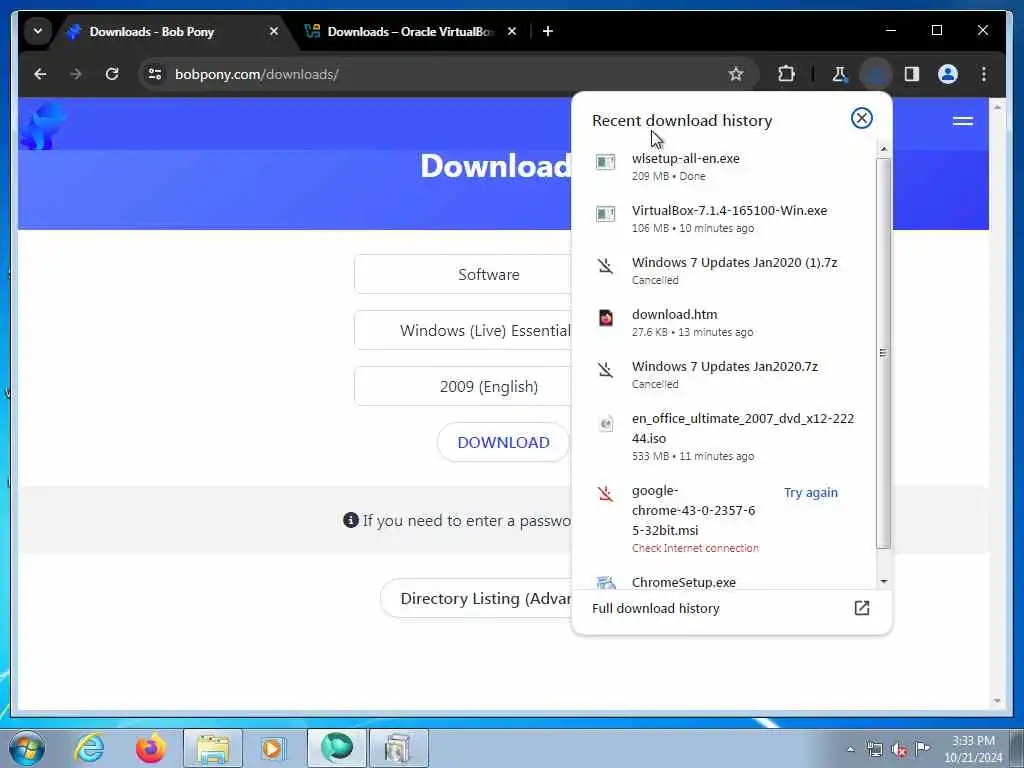The height and width of the screenshot is (768, 1024).
Task: Click the Action Center flag icon
Action: click(922, 748)
